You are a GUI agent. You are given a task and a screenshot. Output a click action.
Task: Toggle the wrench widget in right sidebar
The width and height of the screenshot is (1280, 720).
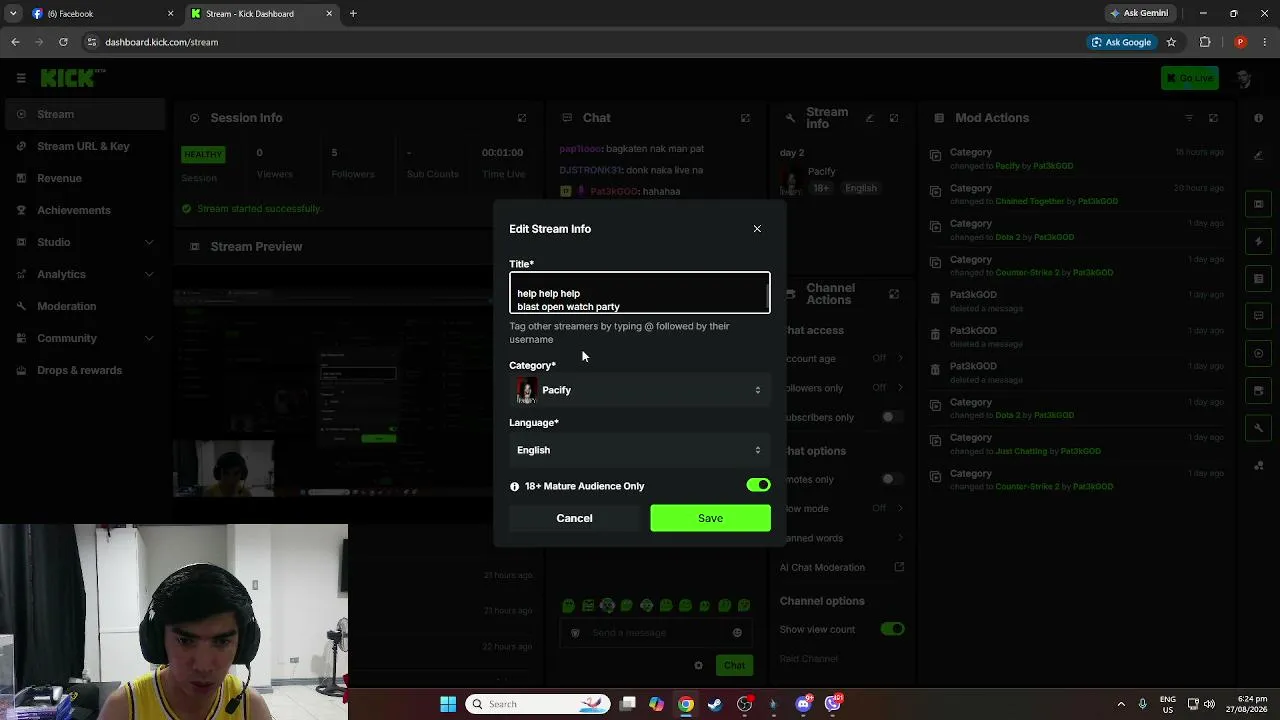(1259, 428)
